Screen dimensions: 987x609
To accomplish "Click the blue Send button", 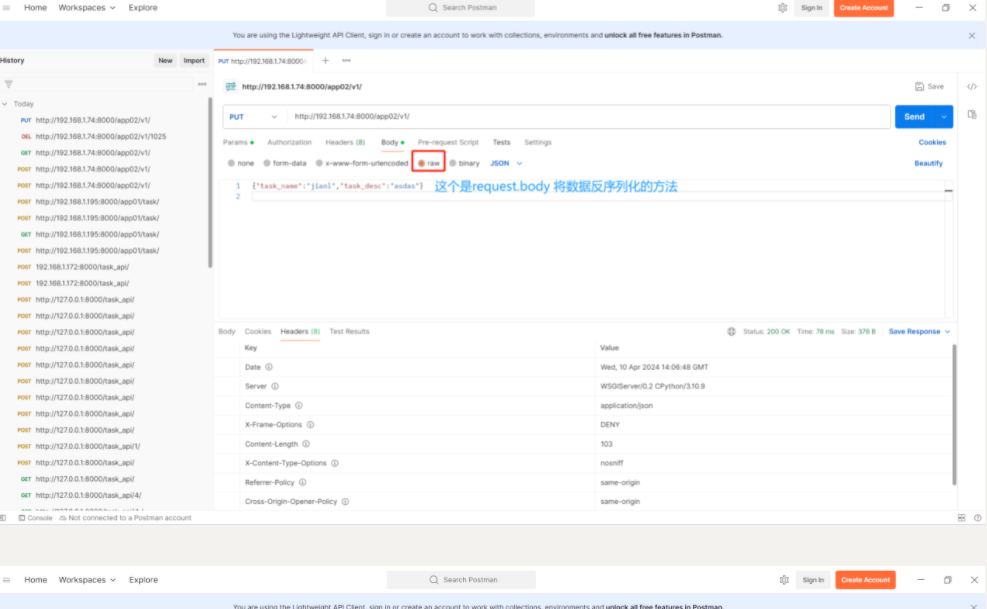I will [915, 117].
